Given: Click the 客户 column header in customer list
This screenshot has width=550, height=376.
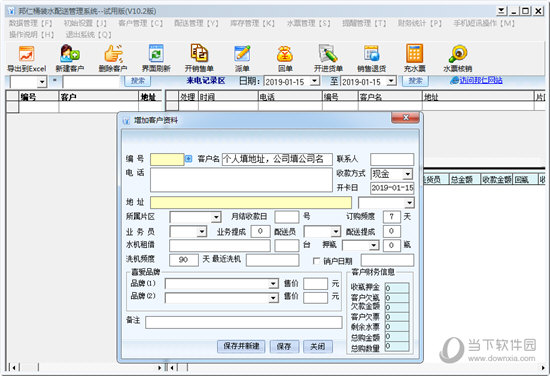Looking at the screenshot, I should pos(99,97).
